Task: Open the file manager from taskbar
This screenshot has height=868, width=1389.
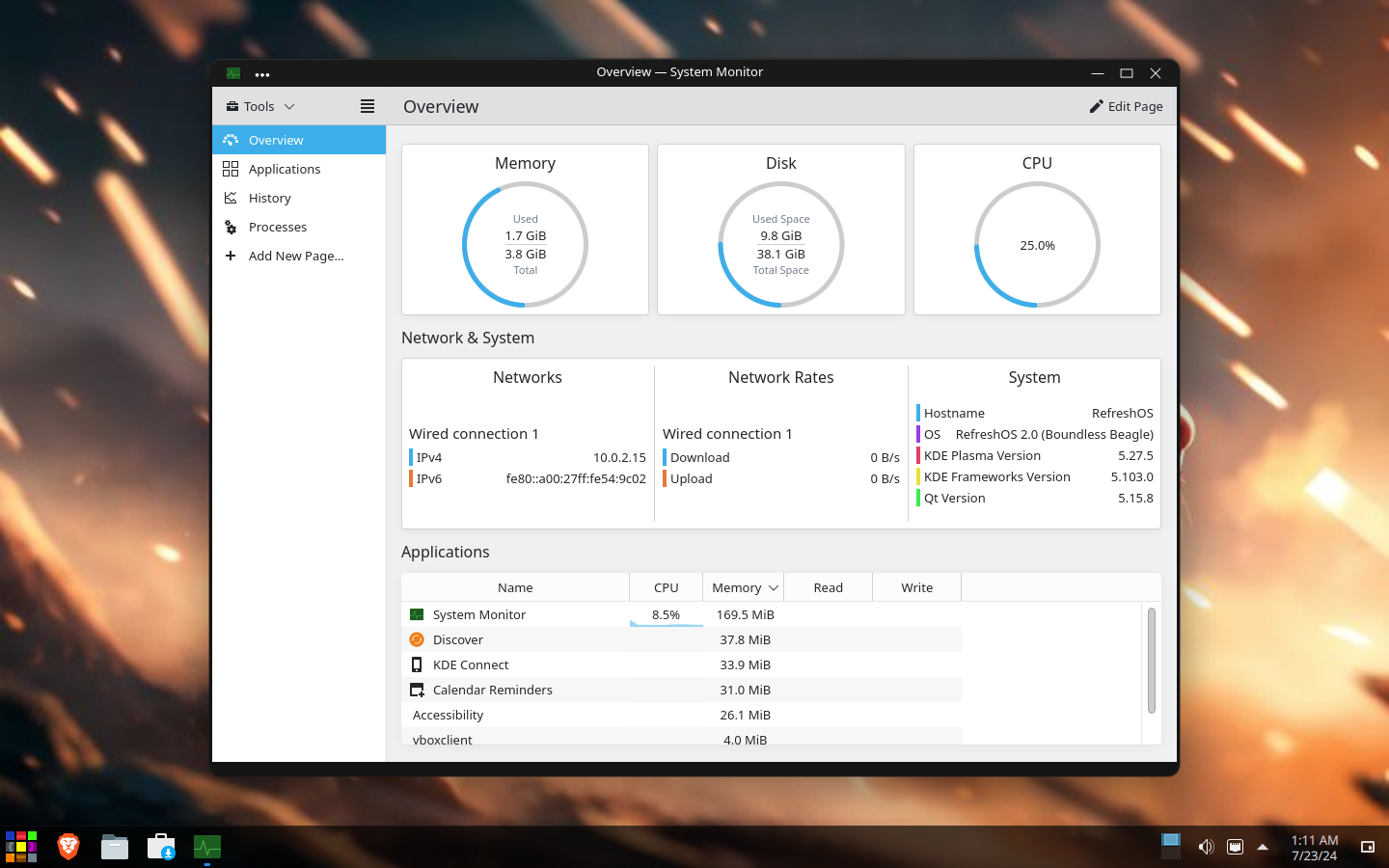Action: coord(115,847)
